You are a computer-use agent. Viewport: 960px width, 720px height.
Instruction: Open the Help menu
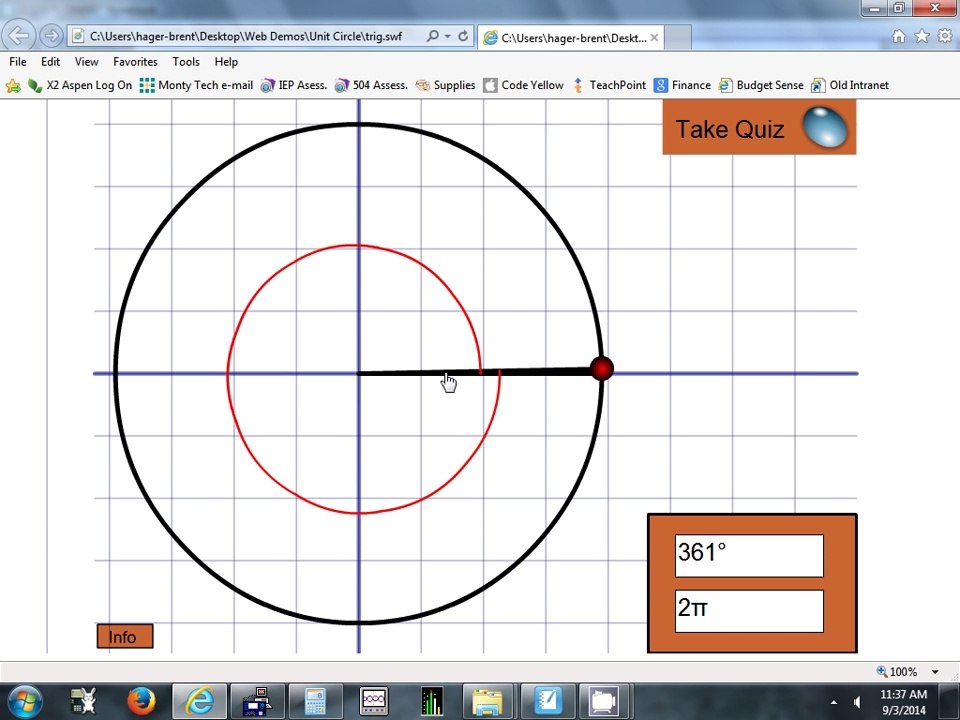pos(226,62)
